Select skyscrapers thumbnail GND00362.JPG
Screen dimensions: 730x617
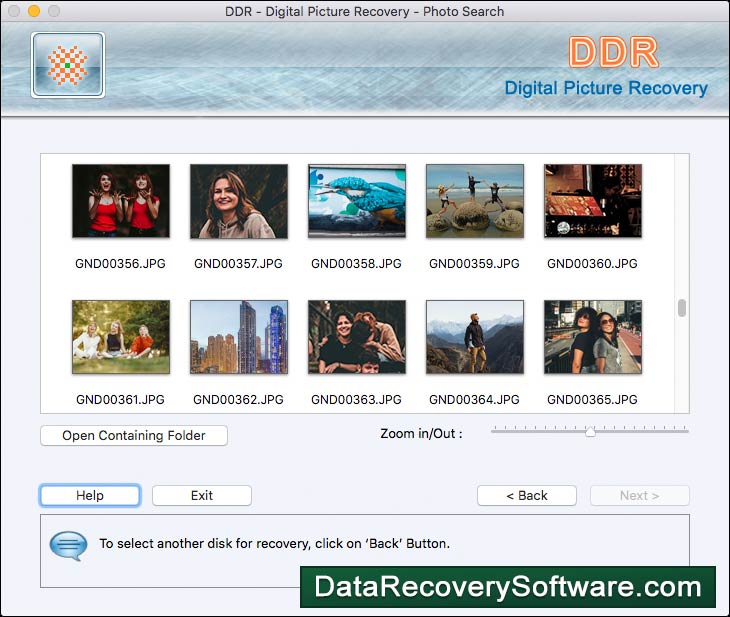pos(239,337)
